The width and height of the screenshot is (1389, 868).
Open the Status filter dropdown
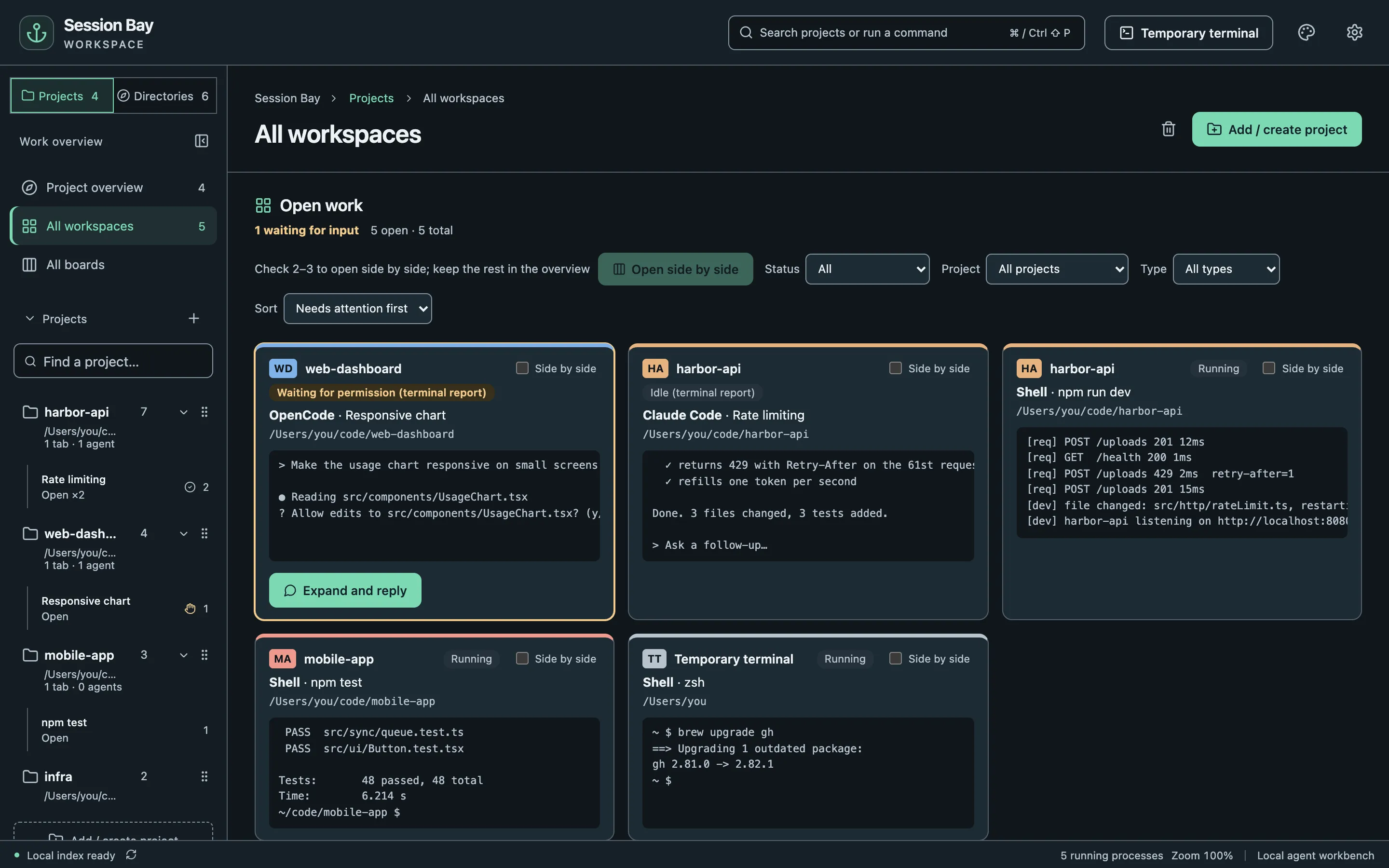click(x=867, y=269)
